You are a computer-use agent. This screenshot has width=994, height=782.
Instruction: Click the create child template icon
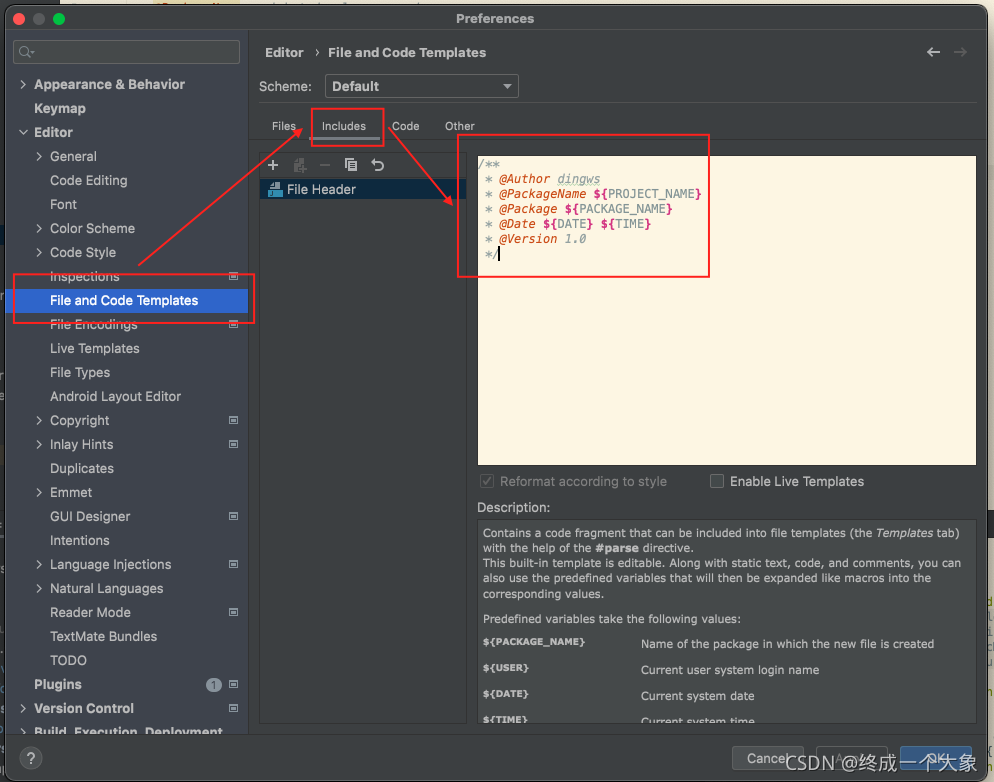click(300, 165)
